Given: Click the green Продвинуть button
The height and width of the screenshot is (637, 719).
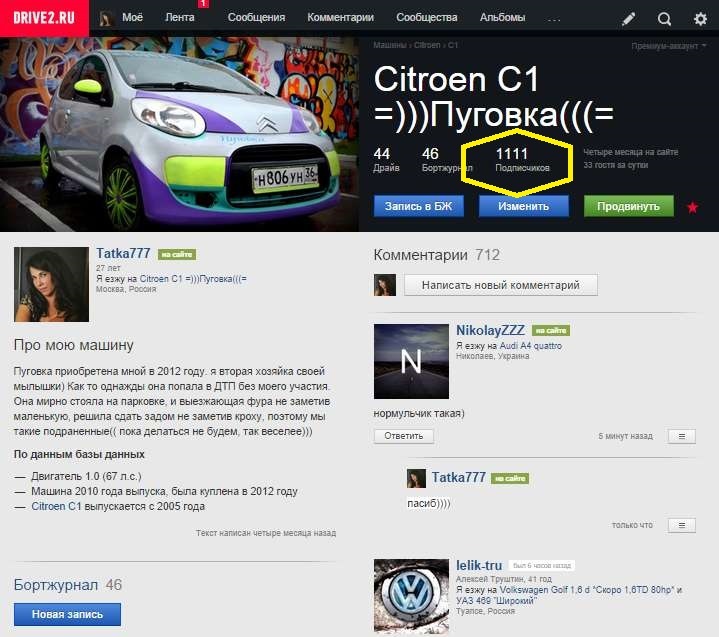Looking at the screenshot, I should (x=629, y=206).
